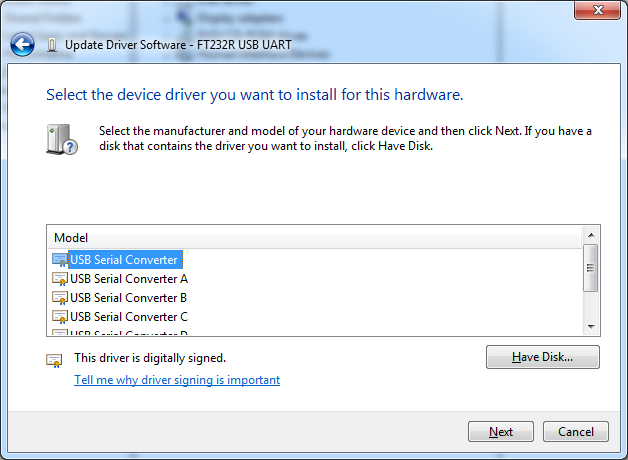This screenshot has width=628, height=460.
Task: Click the Model column header
Action: [x=314, y=238]
